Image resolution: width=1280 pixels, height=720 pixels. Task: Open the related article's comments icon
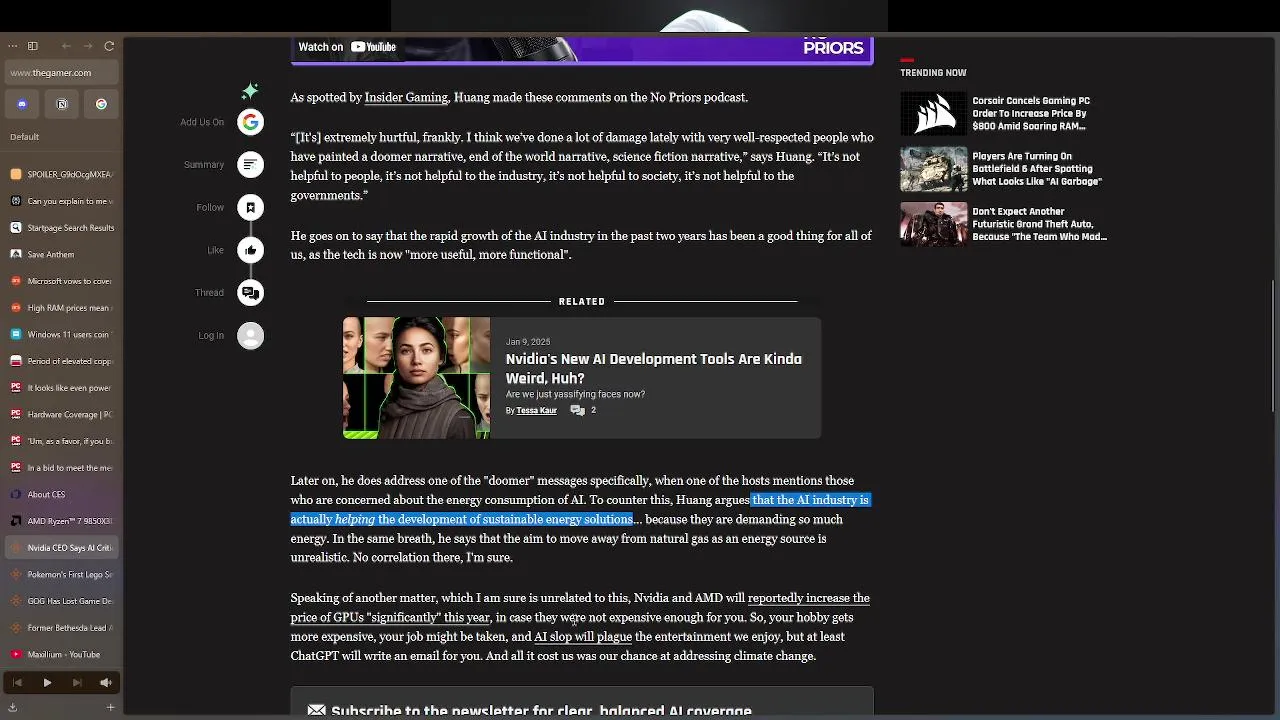(578, 410)
